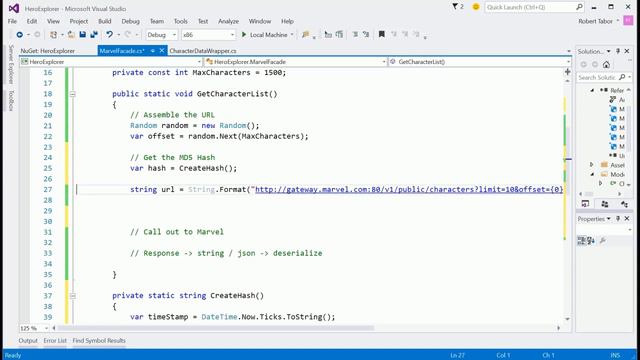This screenshot has height=360, width=640.
Task: Collapse the Models folder node
Action: [592, 174]
